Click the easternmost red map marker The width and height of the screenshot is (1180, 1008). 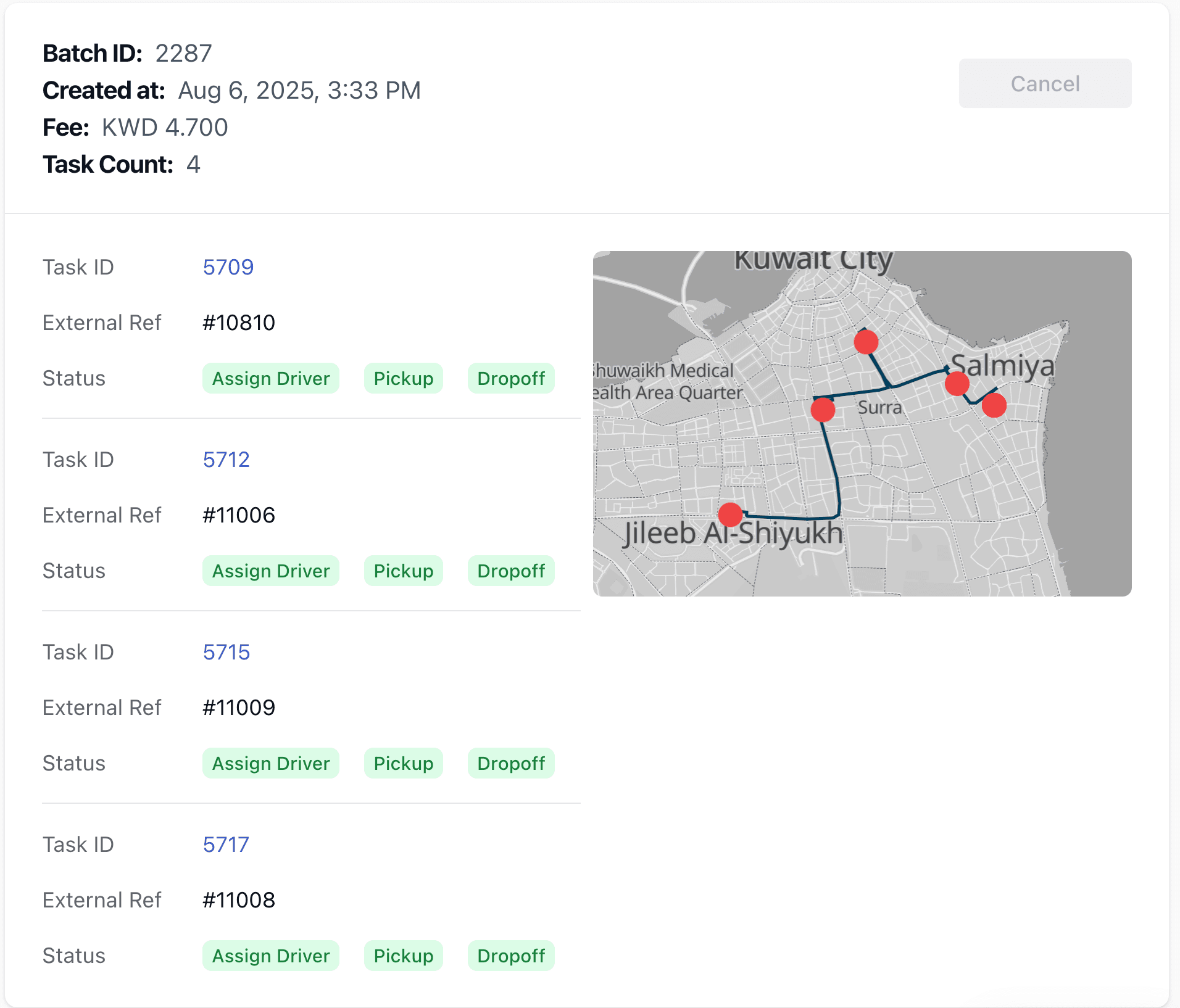[994, 405]
